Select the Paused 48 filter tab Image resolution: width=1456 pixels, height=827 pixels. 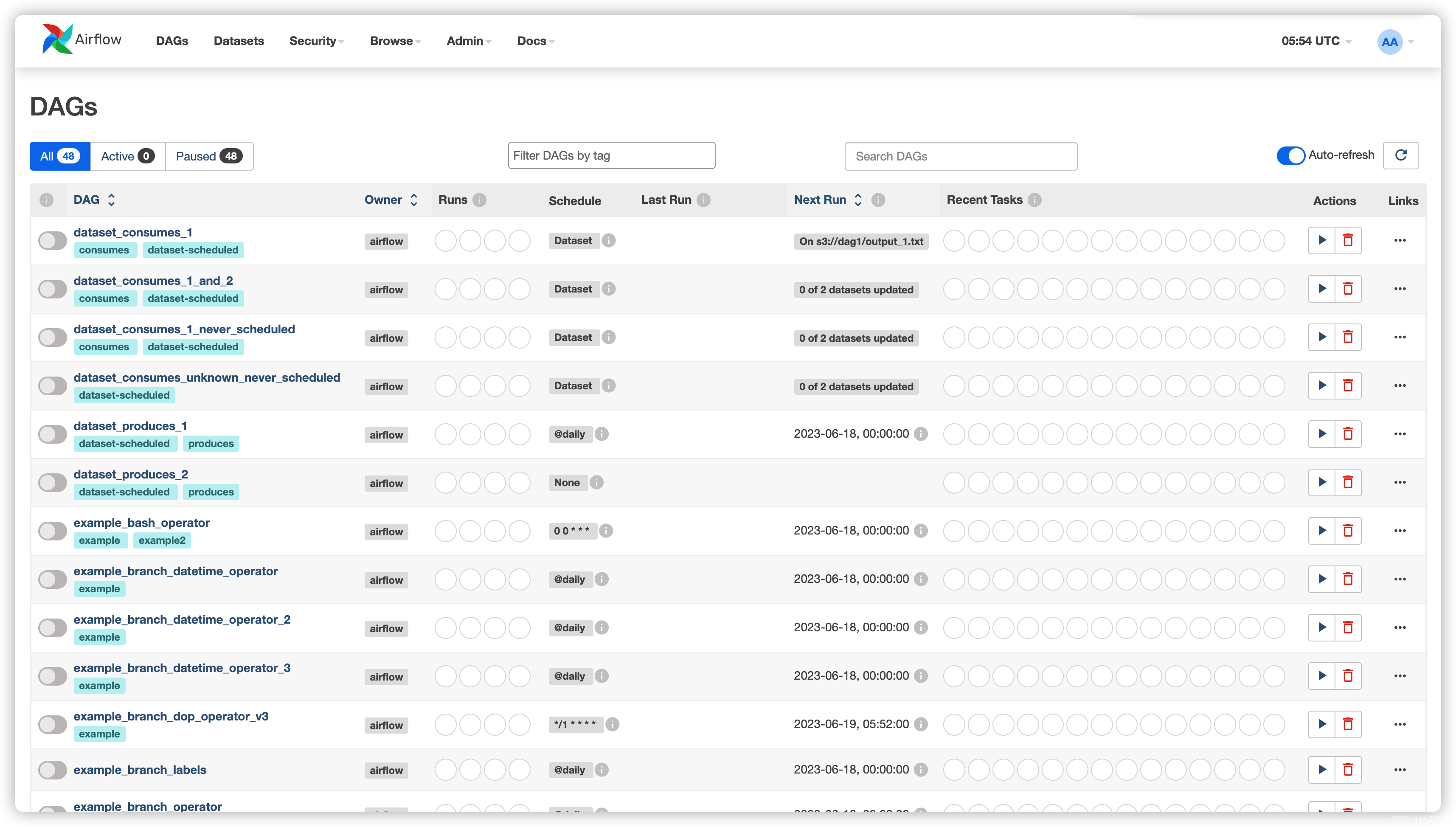[209, 156]
